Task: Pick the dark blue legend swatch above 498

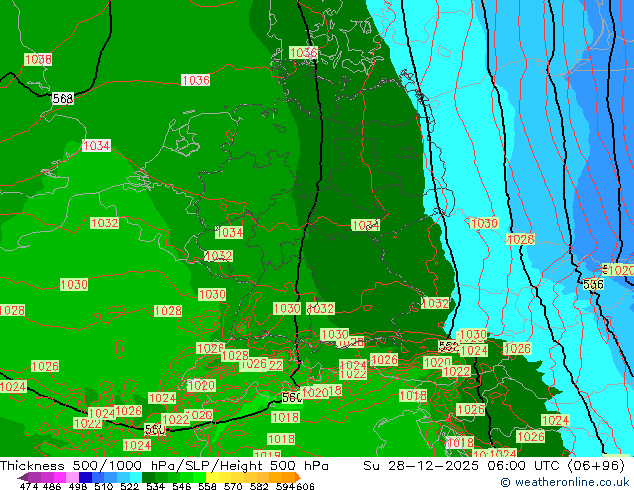Action: tap(85, 477)
